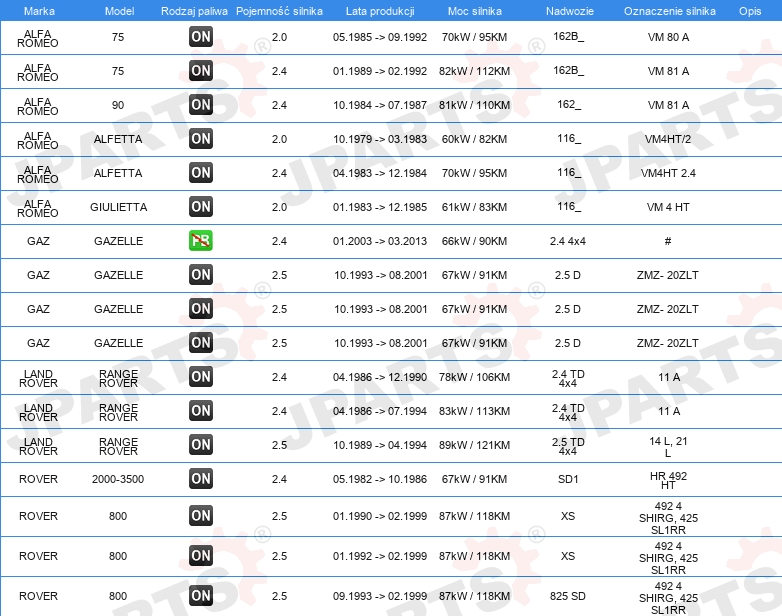
Task: Click power value 89kW / 121KM
Action: tap(474, 445)
